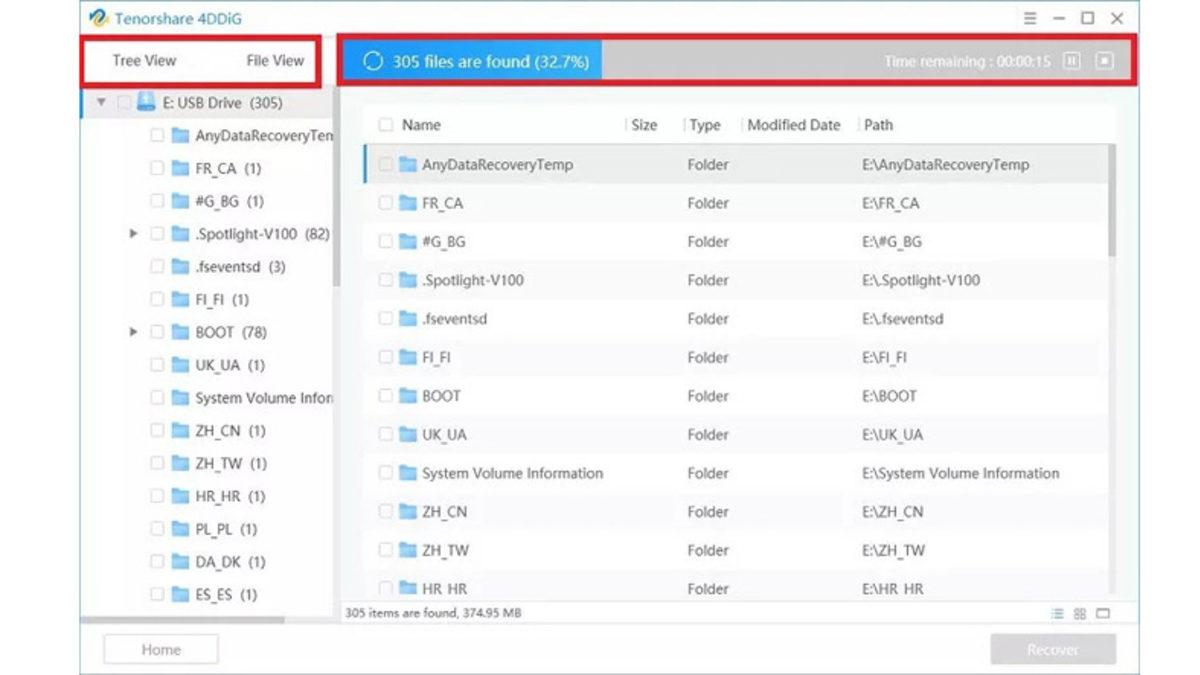
Task: Switch to list view icon at bottom right
Action: point(1058,613)
